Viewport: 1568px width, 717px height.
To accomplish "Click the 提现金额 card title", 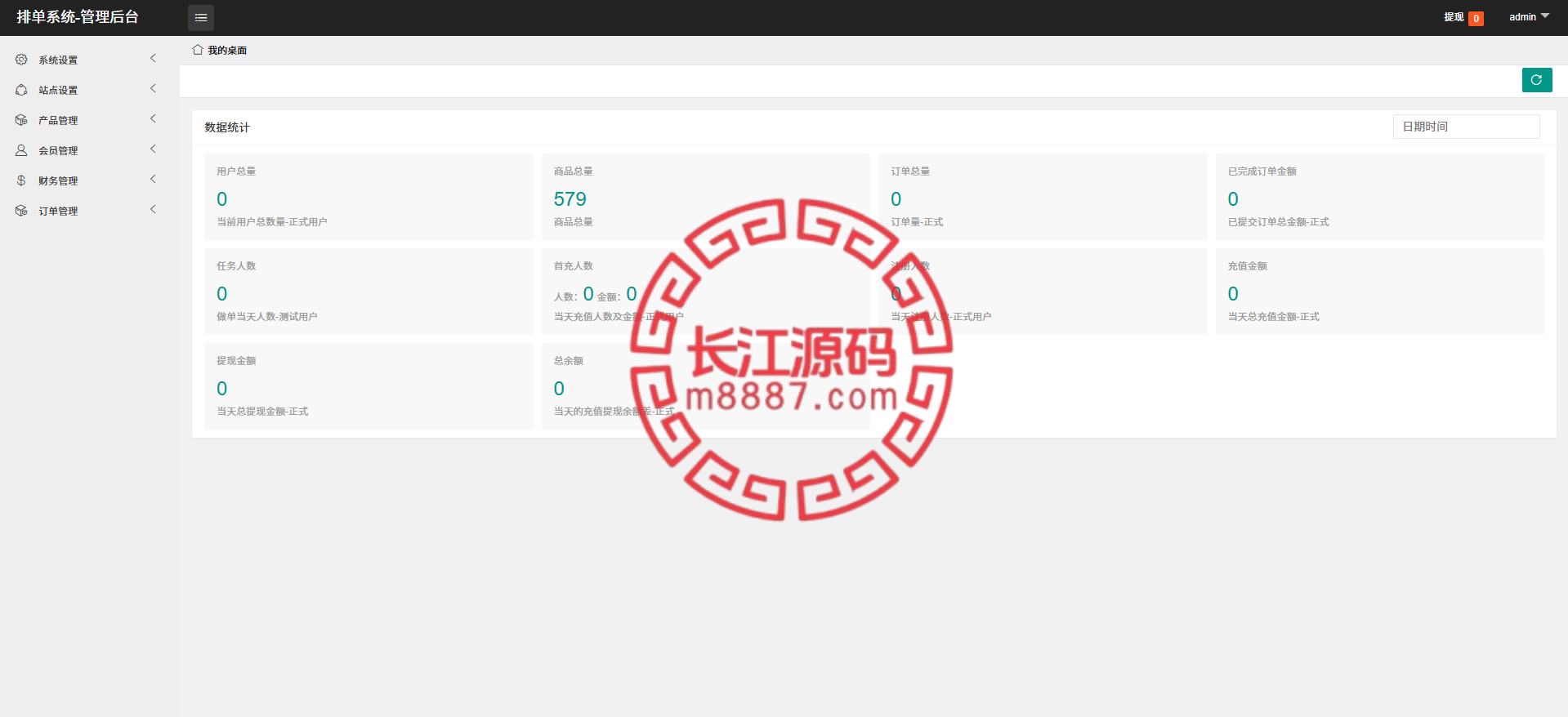I will 236,361.
